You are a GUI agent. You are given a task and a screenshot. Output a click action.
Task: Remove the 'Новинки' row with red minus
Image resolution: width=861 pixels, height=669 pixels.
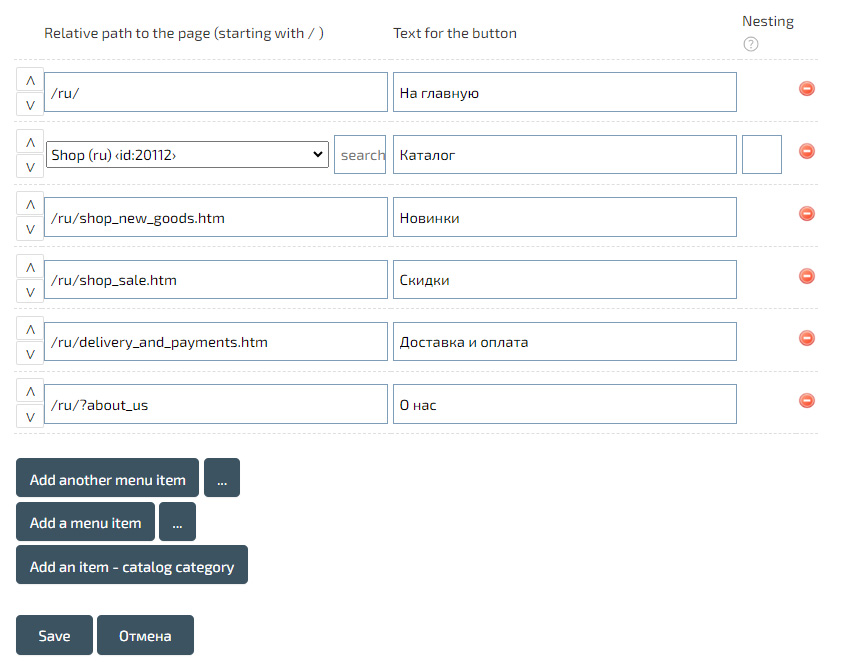pos(807,214)
